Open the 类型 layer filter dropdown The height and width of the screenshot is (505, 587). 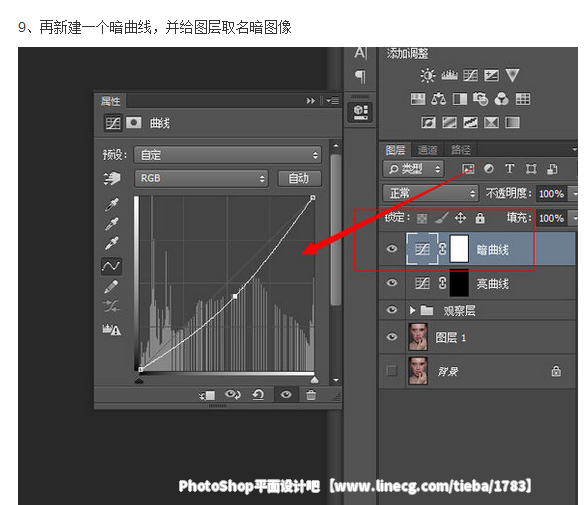pyautogui.click(x=413, y=169)
